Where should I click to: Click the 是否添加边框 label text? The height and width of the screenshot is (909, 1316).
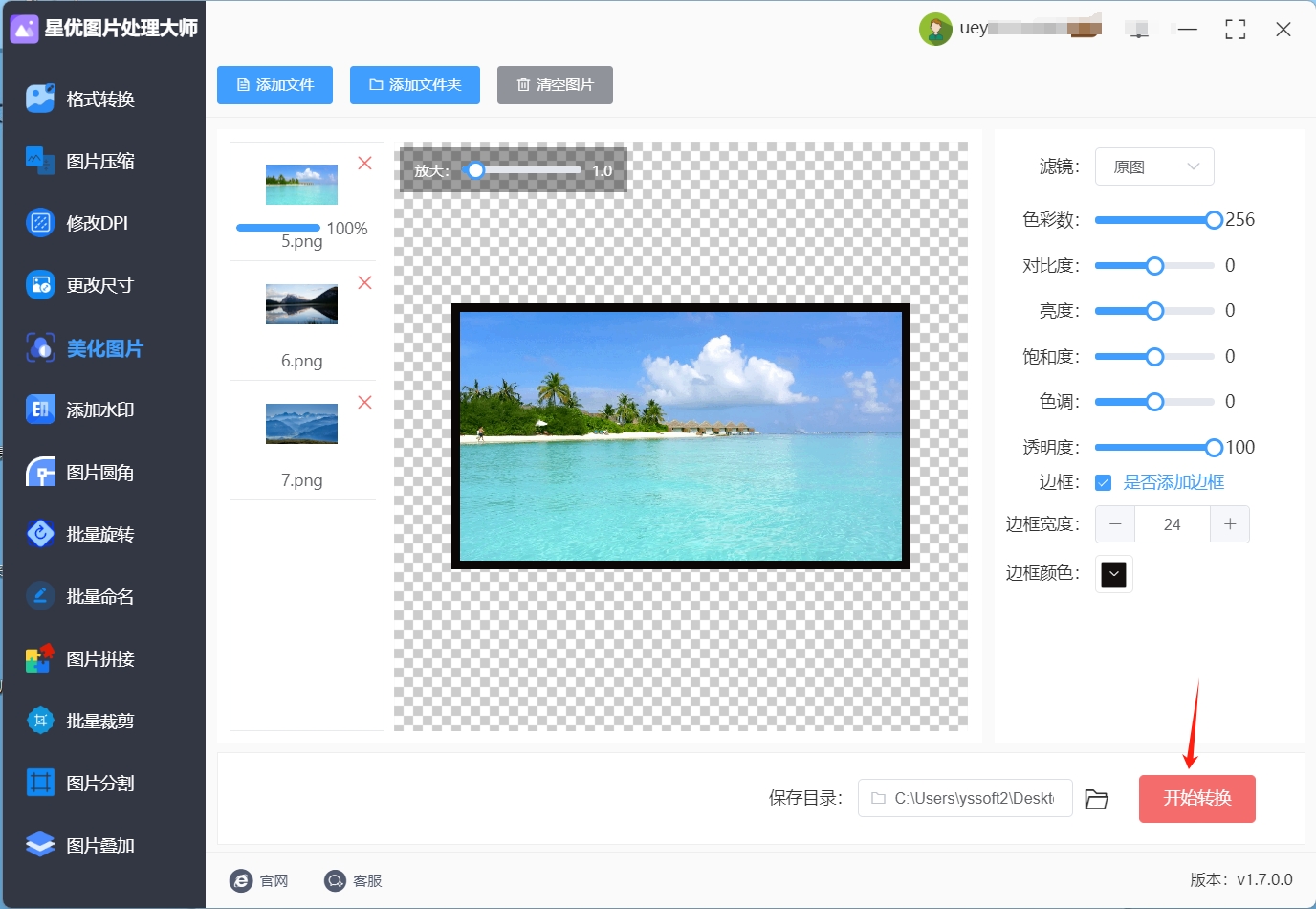pyautogui.click(x=1173, y=482)
